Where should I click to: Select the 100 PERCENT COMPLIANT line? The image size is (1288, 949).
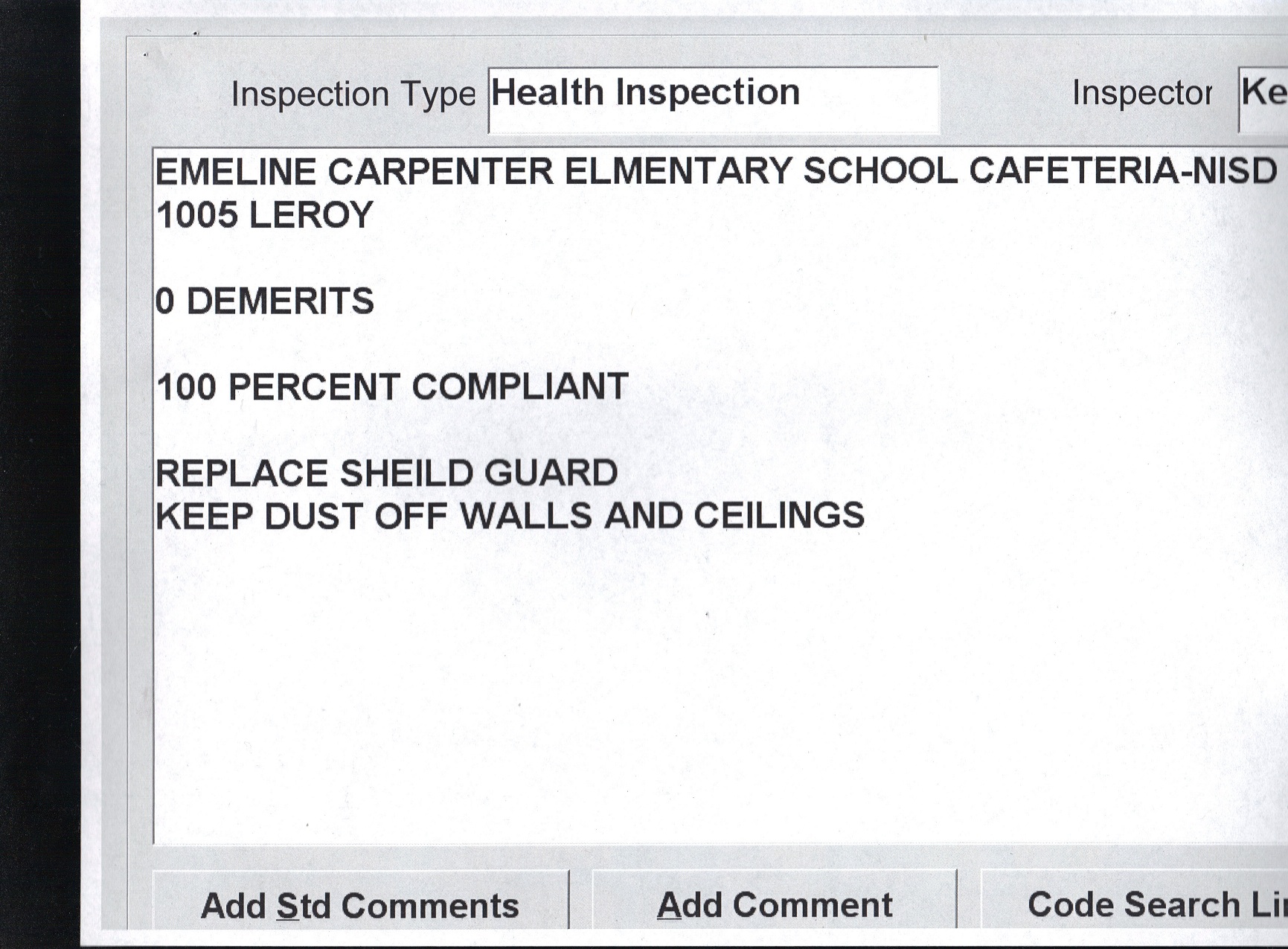[x=392, y=388]
